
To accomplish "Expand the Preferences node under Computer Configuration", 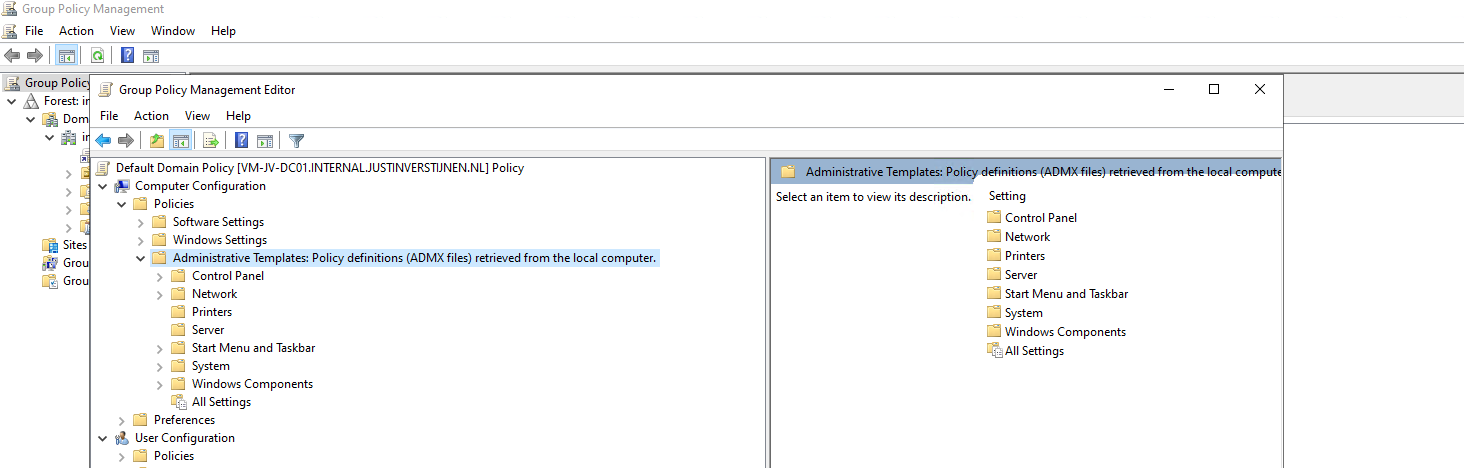I will tap(122, 420).
